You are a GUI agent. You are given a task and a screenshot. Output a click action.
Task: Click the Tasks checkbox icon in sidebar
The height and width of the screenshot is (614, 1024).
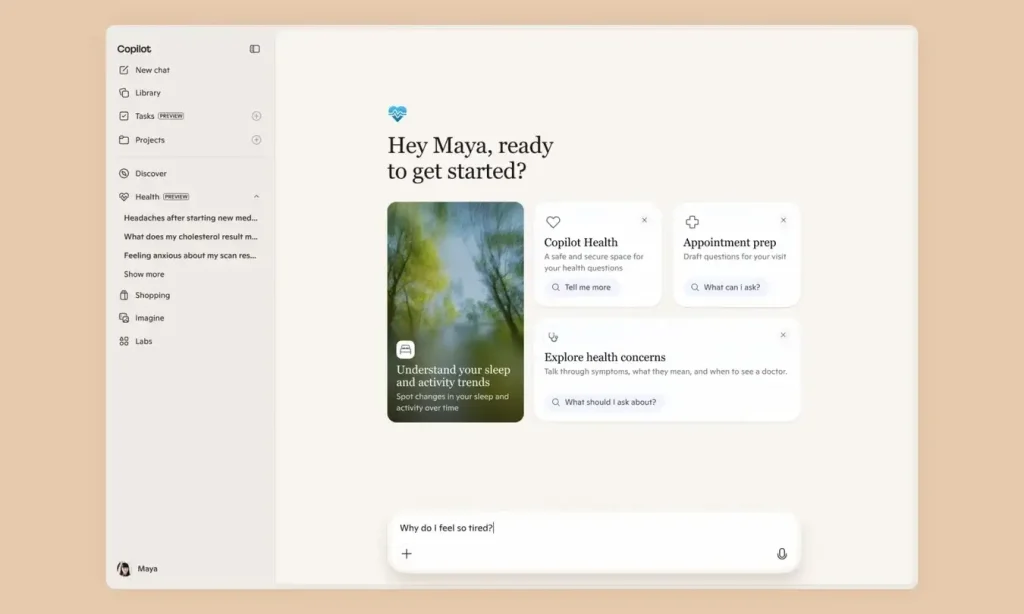pyautogui.click(x=124, y=116)
